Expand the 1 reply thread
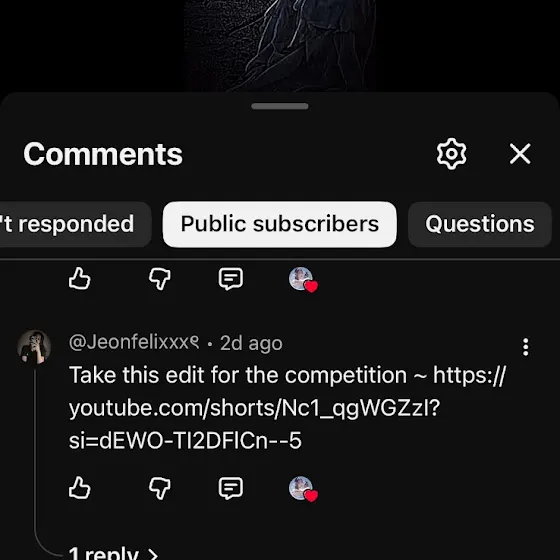The image size is (560, 560). (113, 553)
